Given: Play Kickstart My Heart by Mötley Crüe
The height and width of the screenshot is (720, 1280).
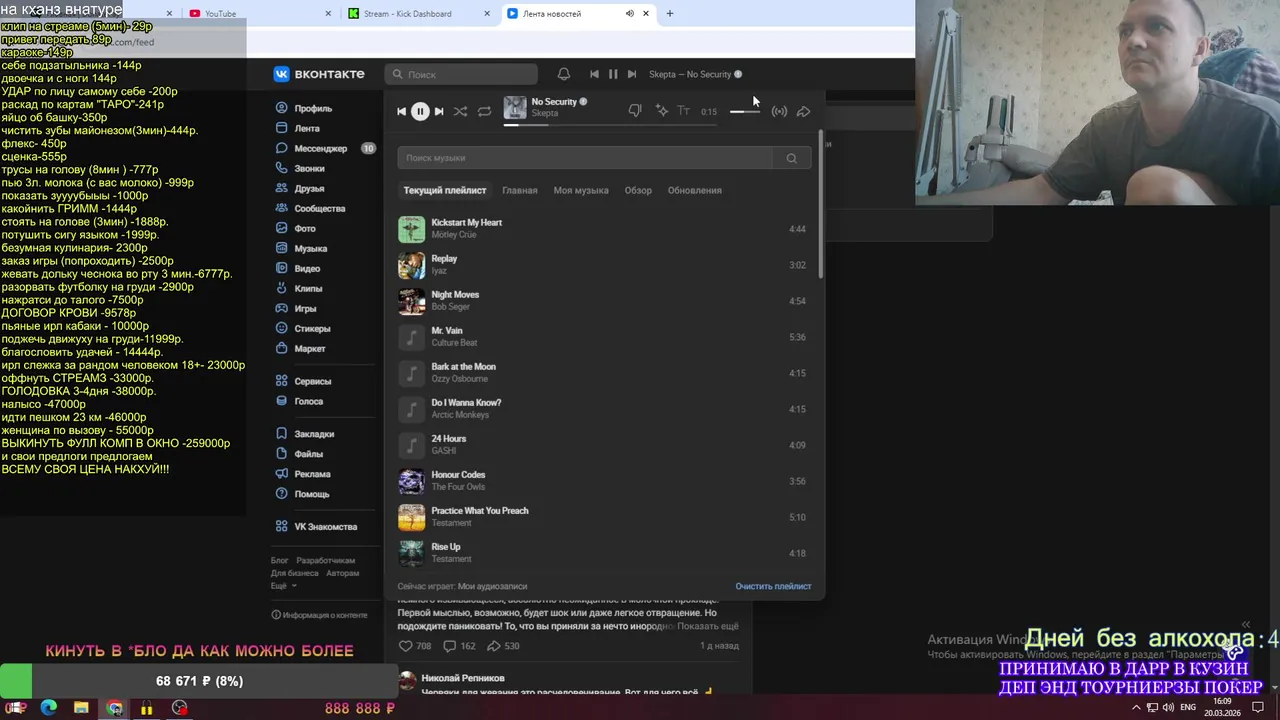Looking at the screenshot, I should (604, 229).
